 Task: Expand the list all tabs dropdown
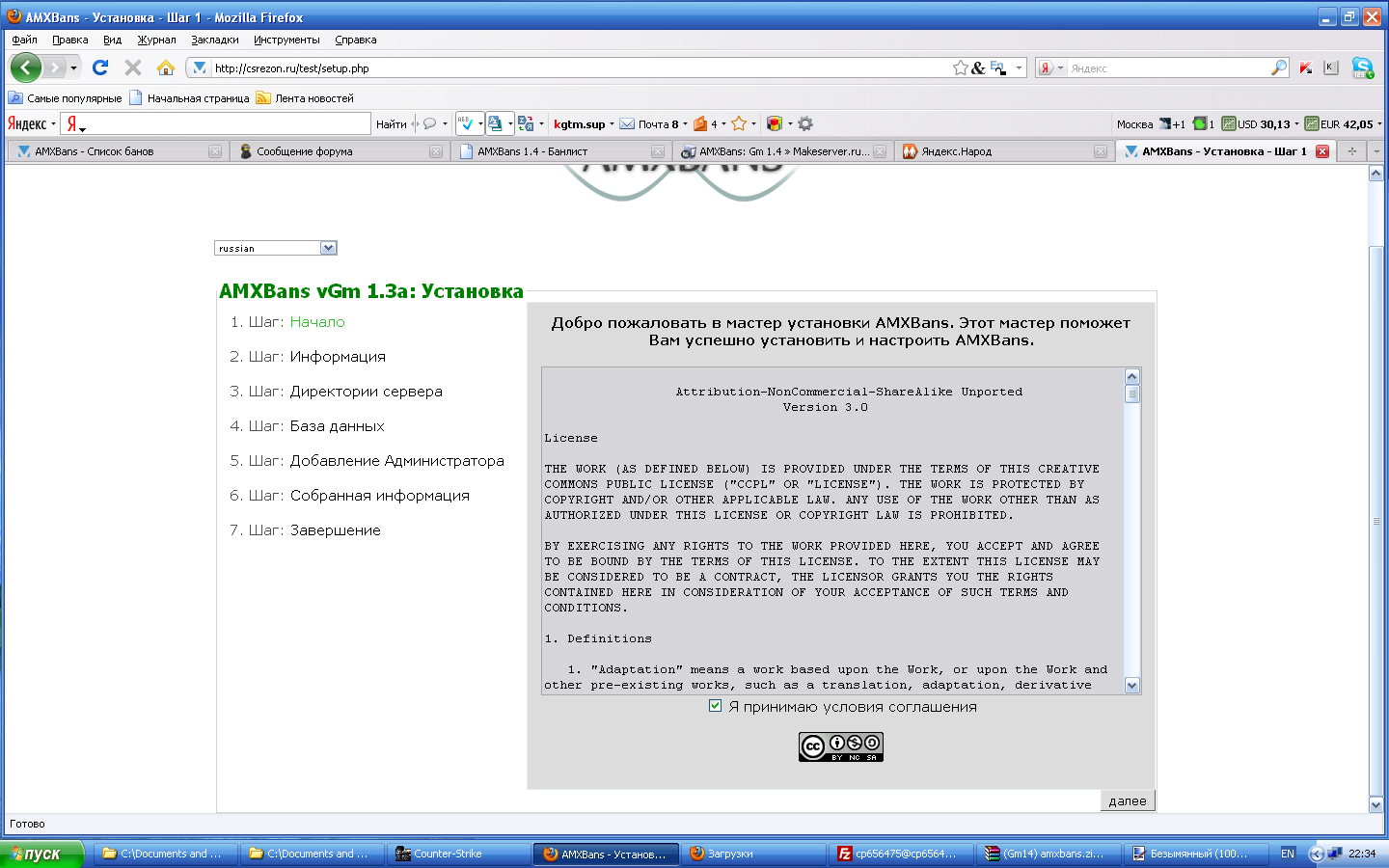(1376, 151)
